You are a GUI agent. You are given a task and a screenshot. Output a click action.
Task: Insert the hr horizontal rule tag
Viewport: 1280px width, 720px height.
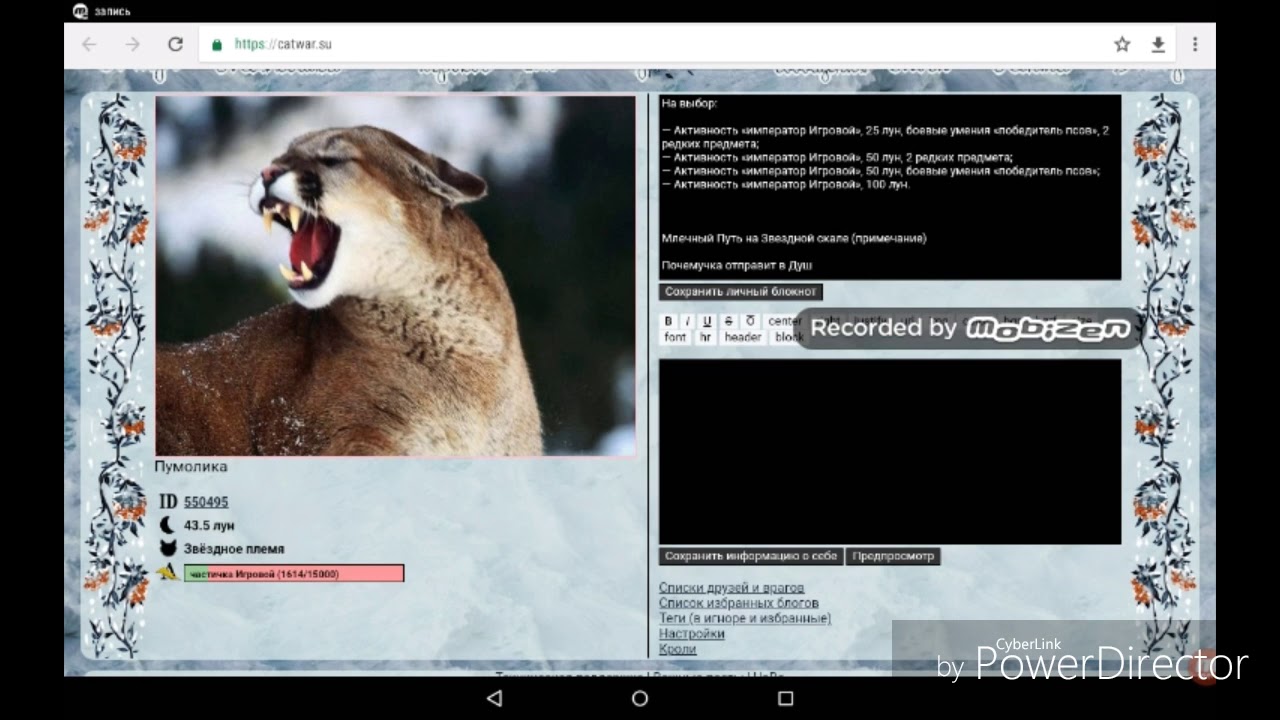coord(706,337)
